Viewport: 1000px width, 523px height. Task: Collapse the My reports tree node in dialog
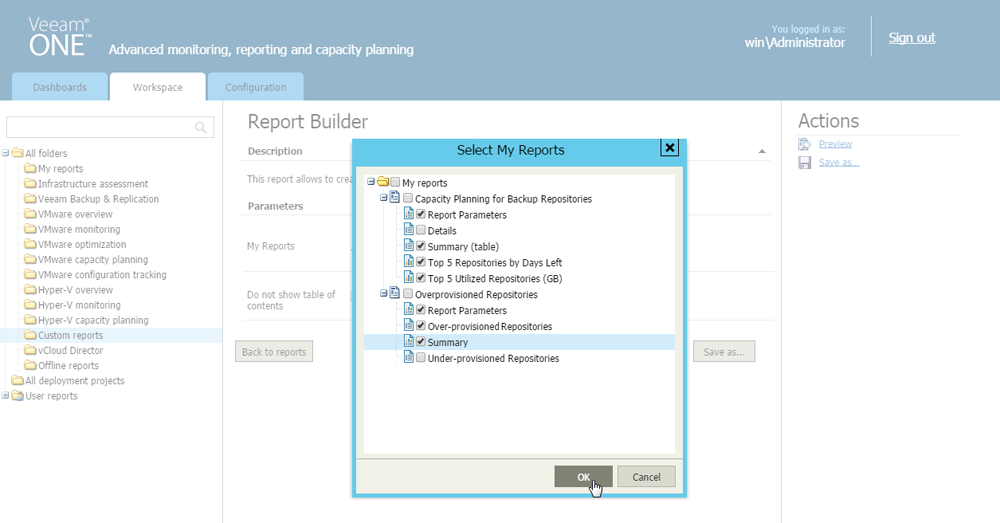371,183
